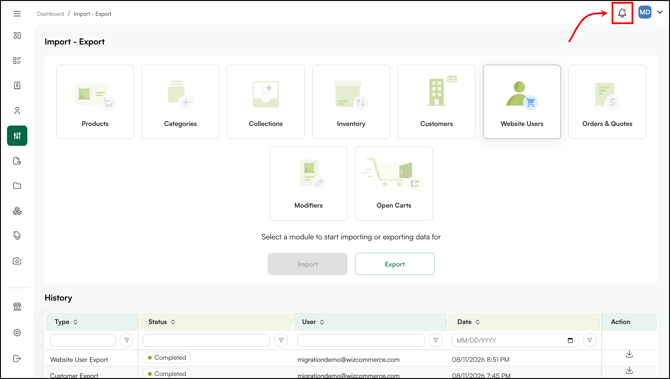This screenshot has height=379, width=670.
Task: Sort history by User column
Action: click(322, 322)
